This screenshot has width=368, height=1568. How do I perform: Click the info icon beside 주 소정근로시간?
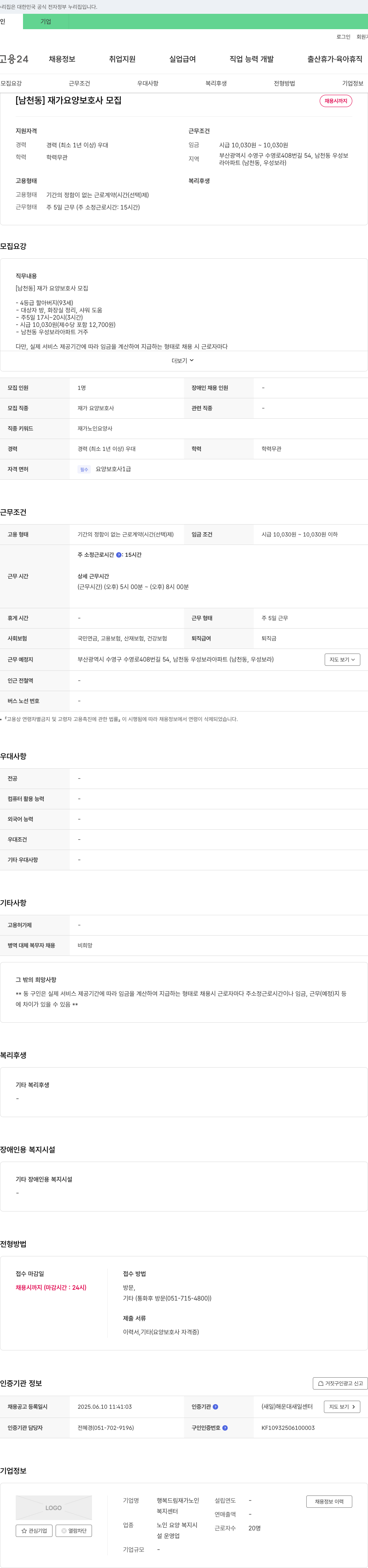118,555
